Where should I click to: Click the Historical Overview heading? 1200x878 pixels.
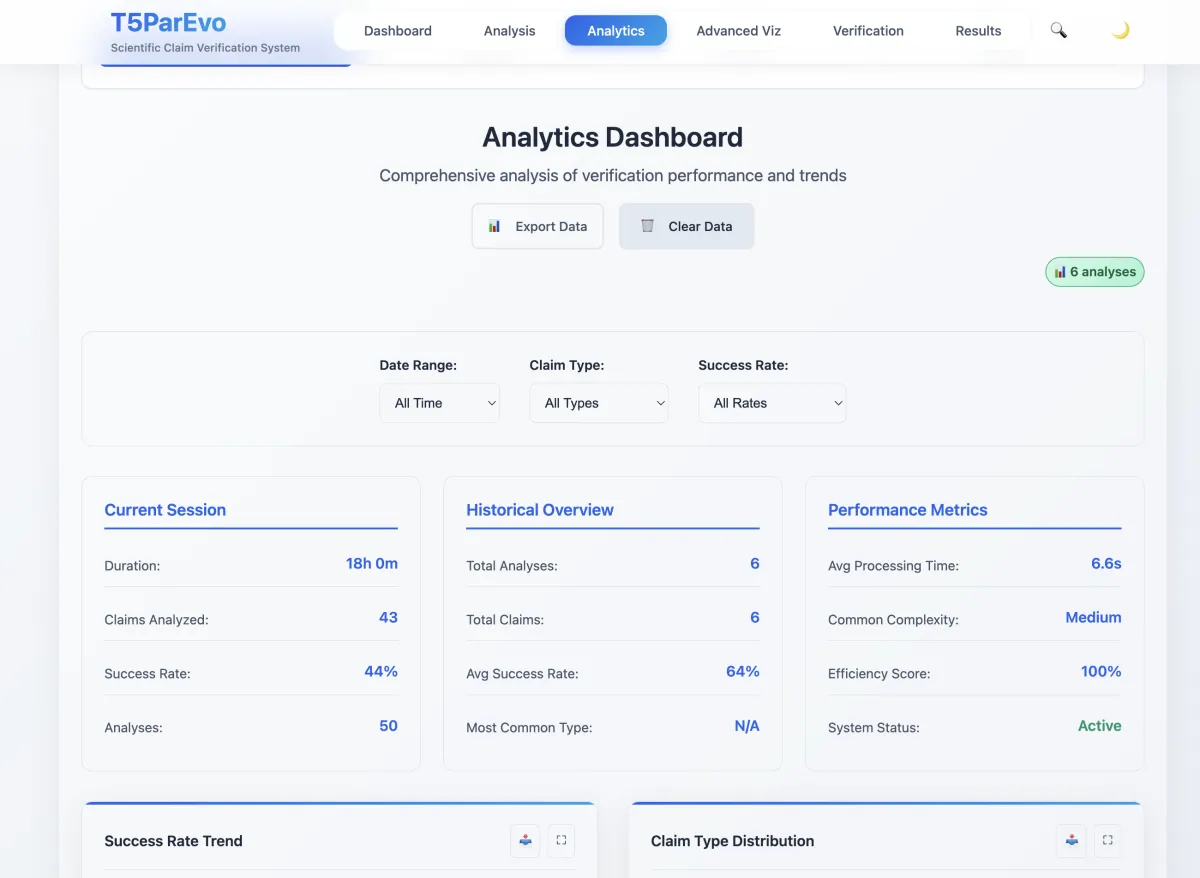(x=540, y=510)
